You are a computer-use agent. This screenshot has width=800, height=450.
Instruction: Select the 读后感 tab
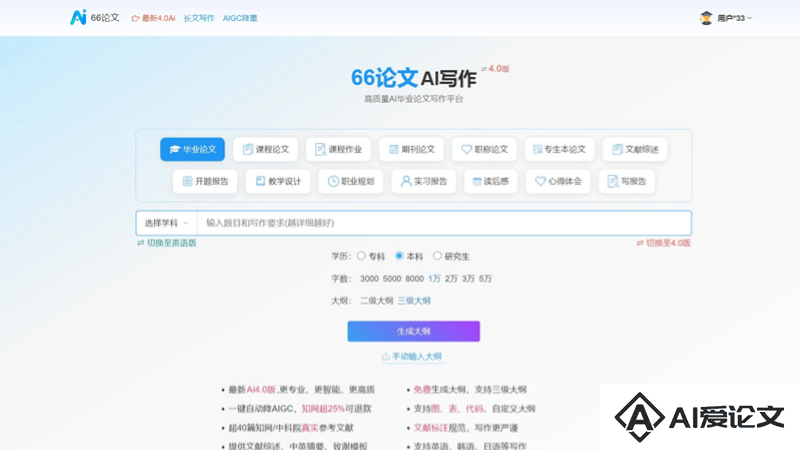tap(491, 181)
